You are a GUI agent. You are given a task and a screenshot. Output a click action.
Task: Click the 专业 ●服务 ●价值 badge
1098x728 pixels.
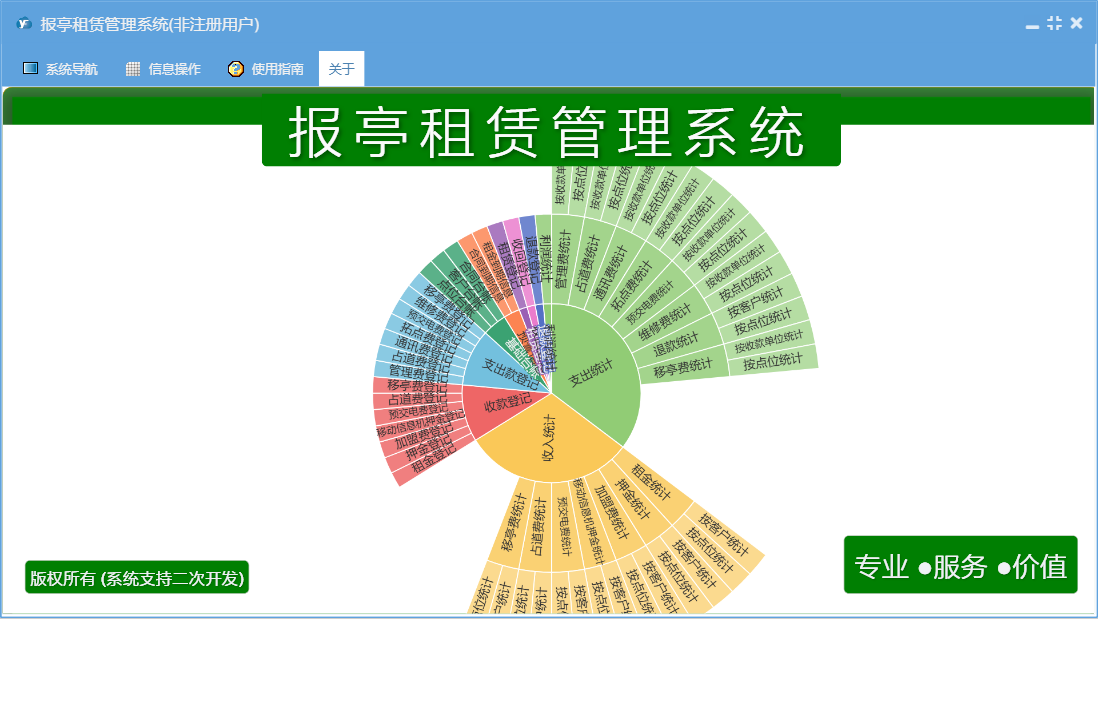click(x=961, y=565)
